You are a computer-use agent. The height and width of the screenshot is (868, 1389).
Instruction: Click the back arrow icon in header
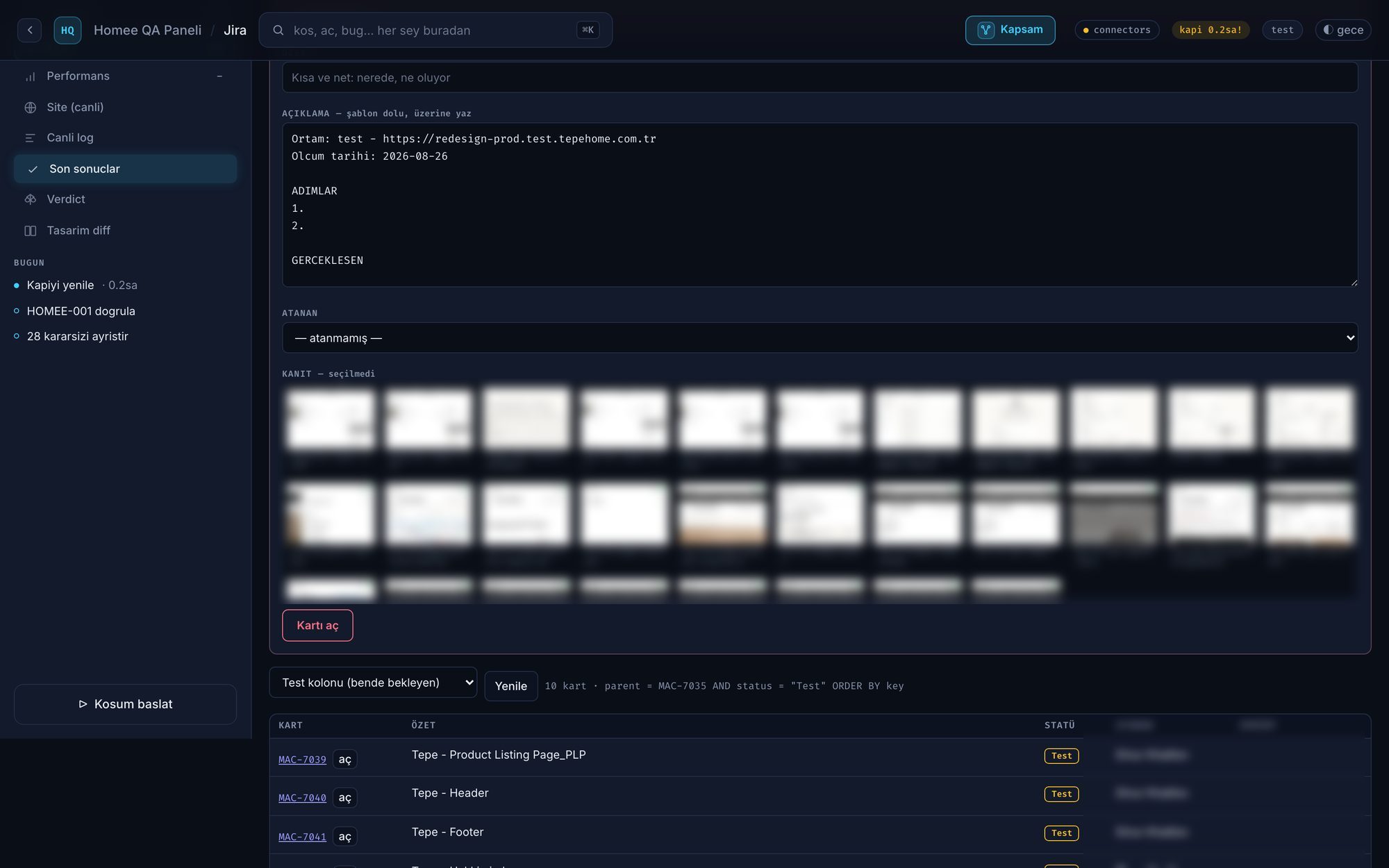point(29,30)
